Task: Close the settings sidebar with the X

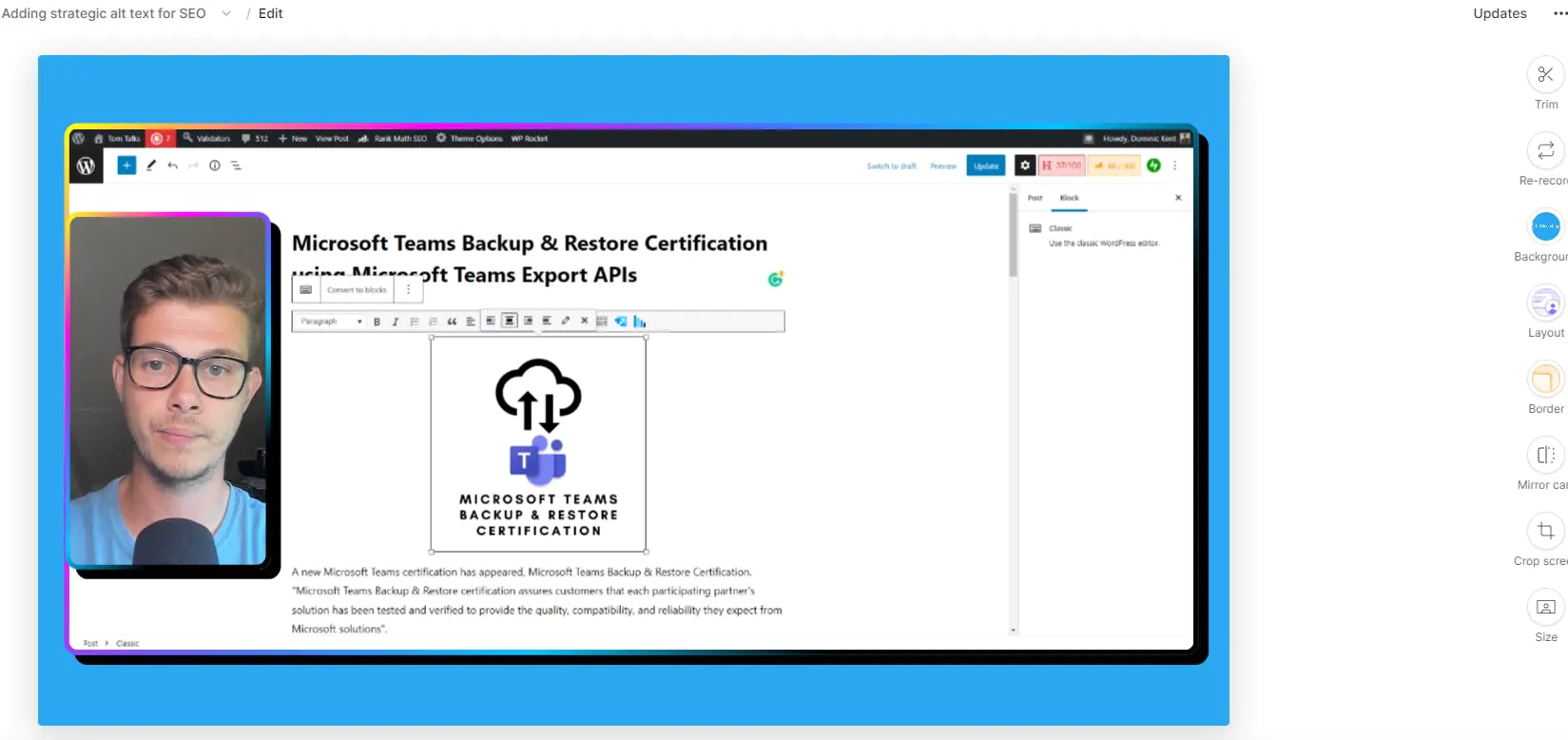Action: point(1178,198)
